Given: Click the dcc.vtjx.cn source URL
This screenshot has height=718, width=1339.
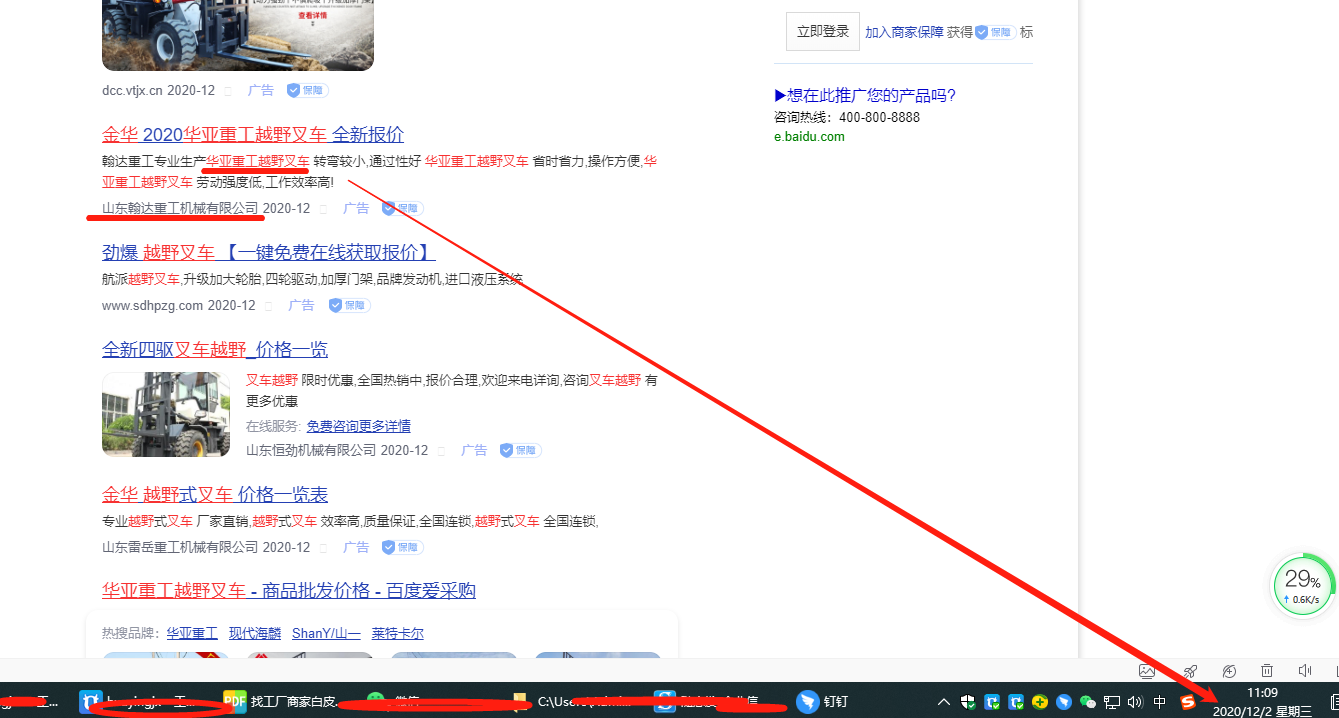Looking at the screenshot, I should [x=132, y=90].
